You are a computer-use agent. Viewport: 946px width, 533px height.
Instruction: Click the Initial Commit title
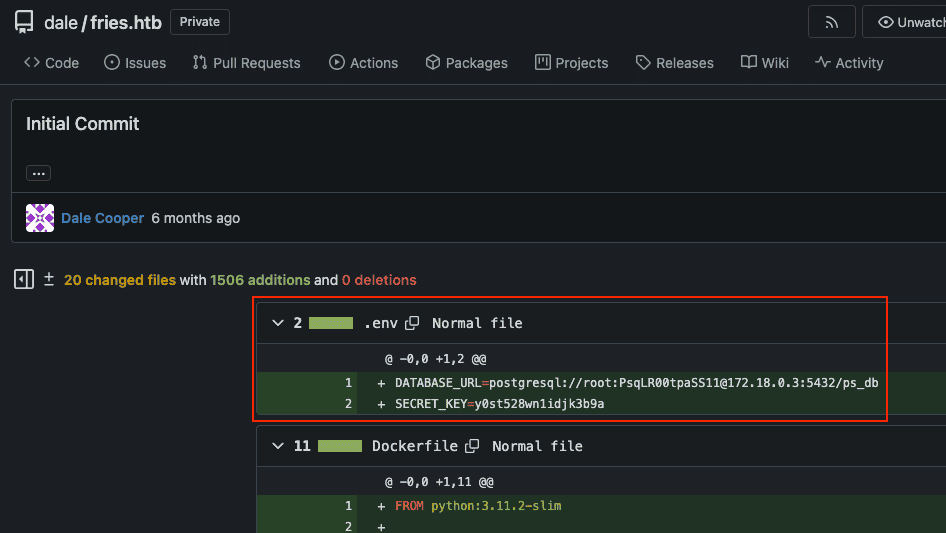[x=83, y=124]
